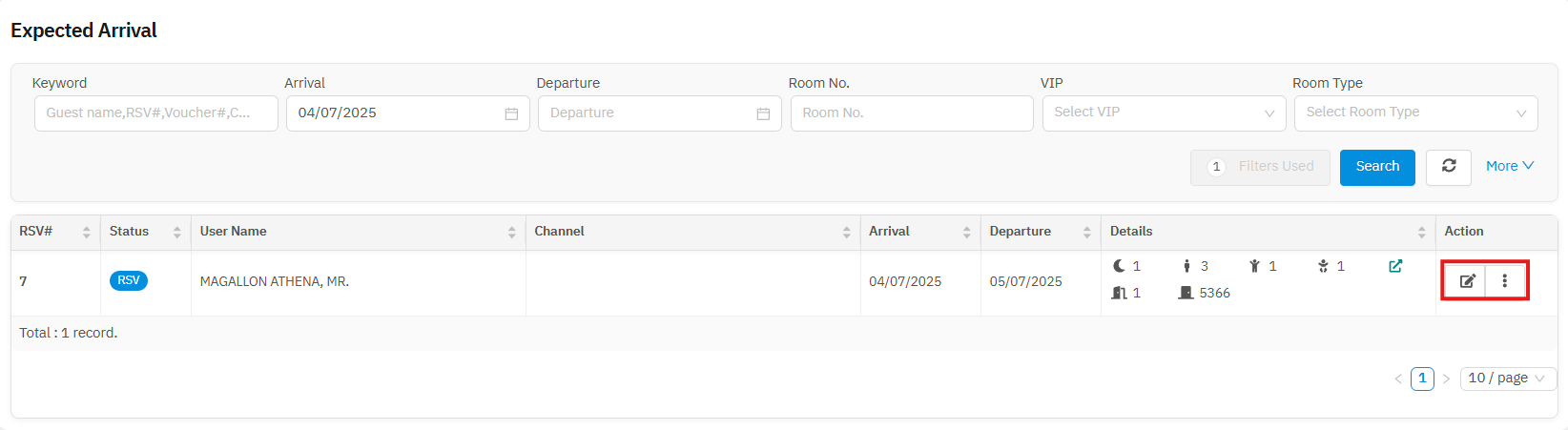The image size is (1568, 430).
Task: Go to pagination page 1
Action: [x=1422, y=379]
